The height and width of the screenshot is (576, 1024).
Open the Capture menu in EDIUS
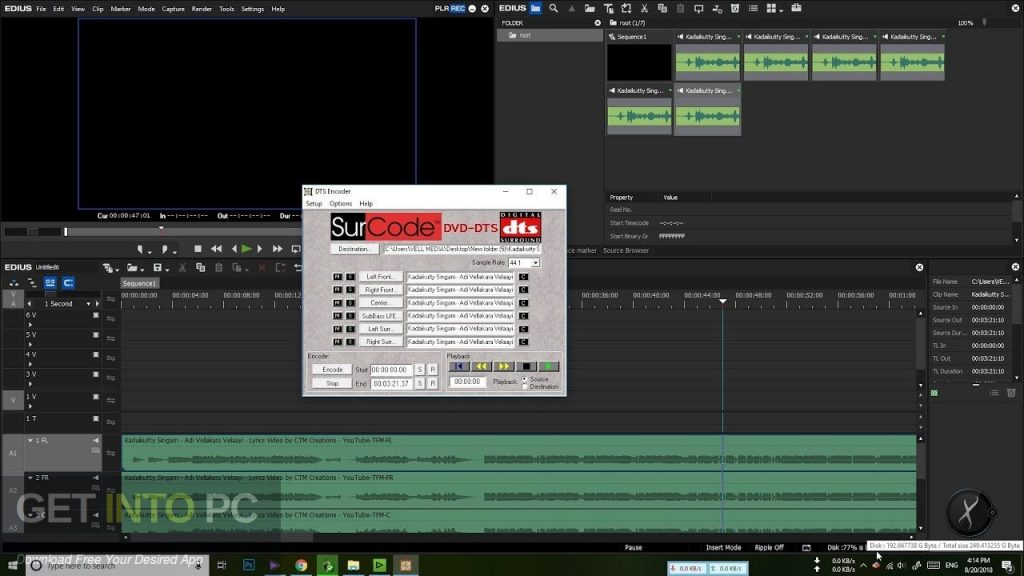tap(173, 9)
